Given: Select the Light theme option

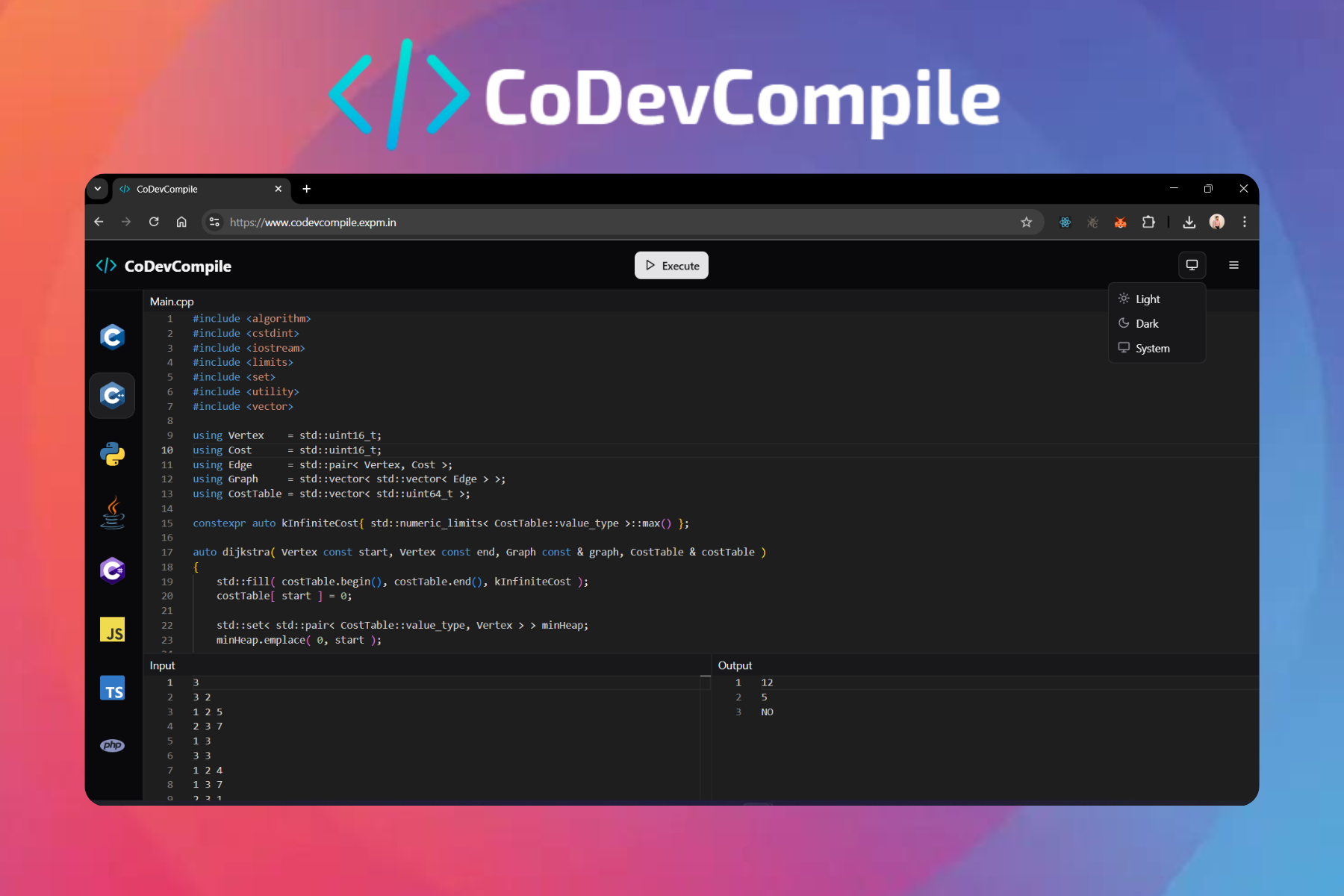Looking at the screenshot, I should (x=1147, y=299).
